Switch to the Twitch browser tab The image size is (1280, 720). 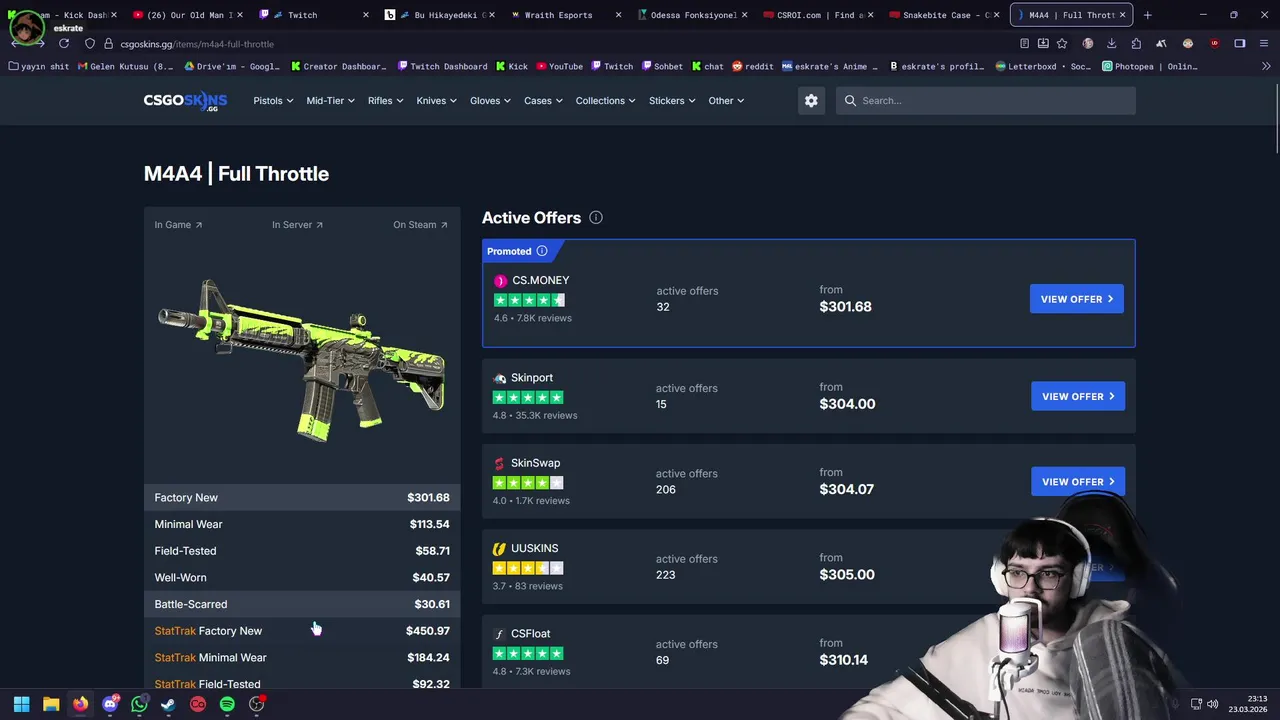(313, 15)
